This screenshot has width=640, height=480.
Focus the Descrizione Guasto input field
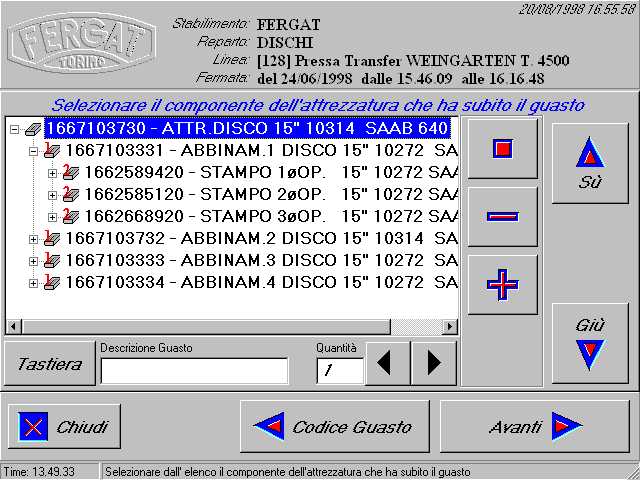(194, 371)
